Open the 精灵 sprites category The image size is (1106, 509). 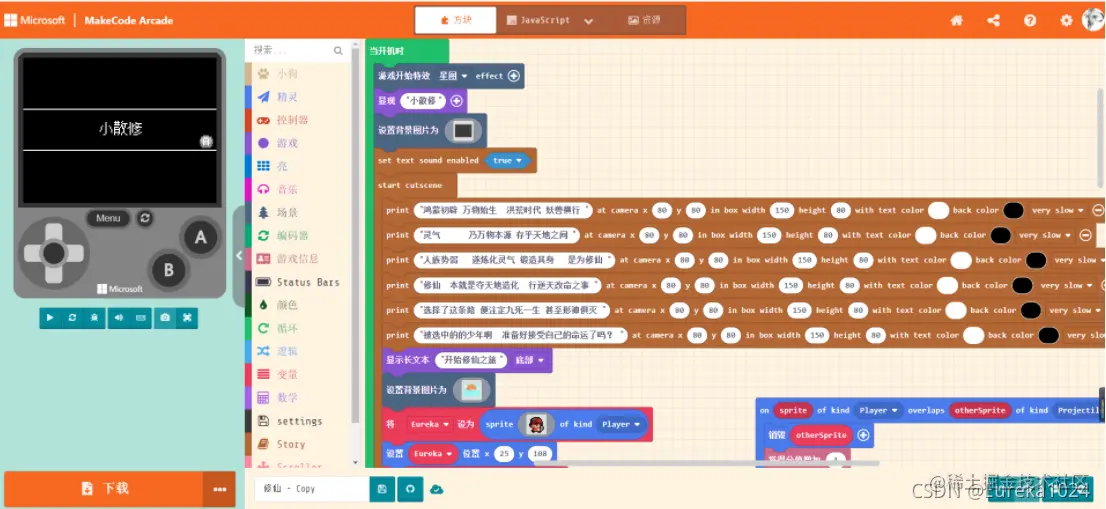point(297,97)
